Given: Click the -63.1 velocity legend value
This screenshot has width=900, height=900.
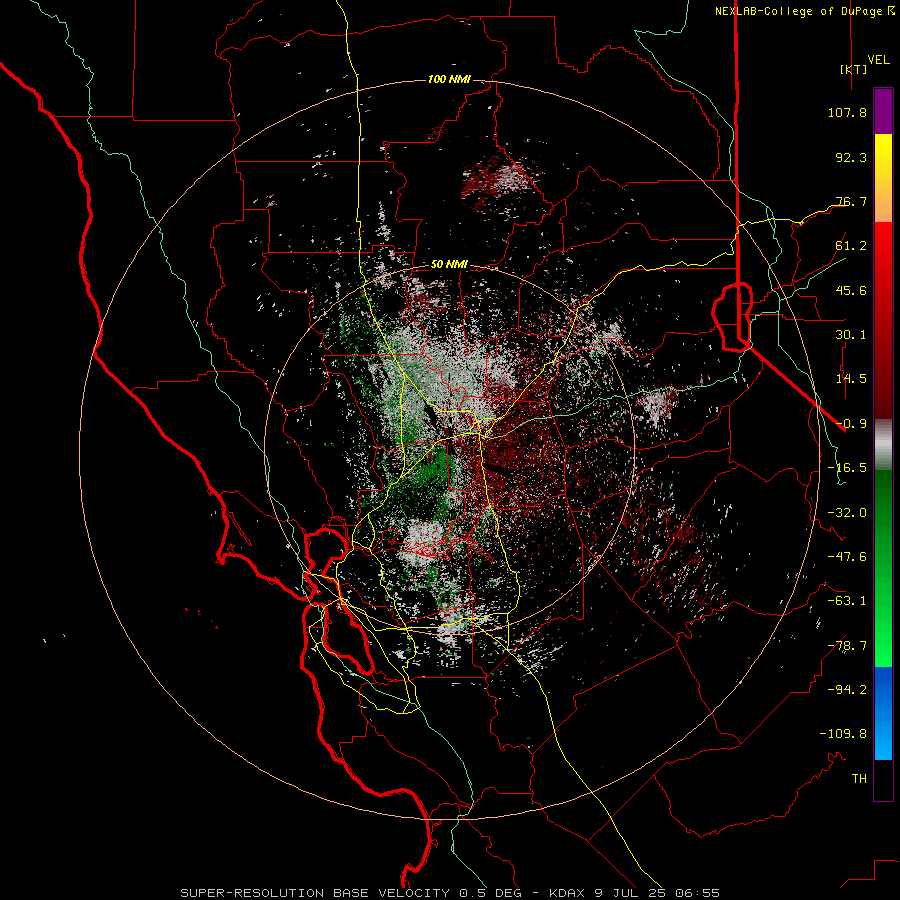Looking at the screenshot, I should (847, 601).
